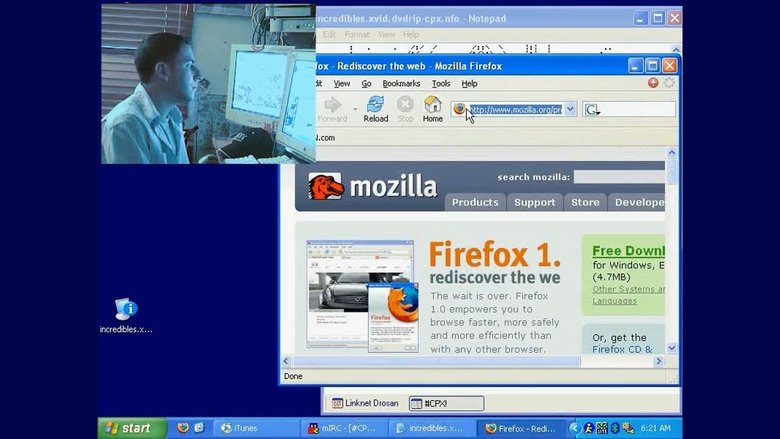Expand hidden system tray icons
This screenshot has width=780, height=439.
tap(574, 428)
